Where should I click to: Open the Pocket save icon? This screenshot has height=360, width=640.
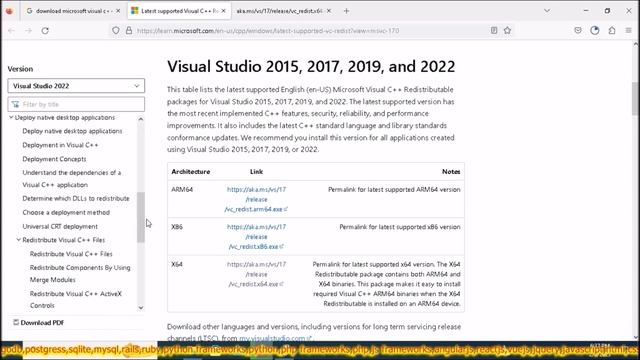(x=578, y=30)
